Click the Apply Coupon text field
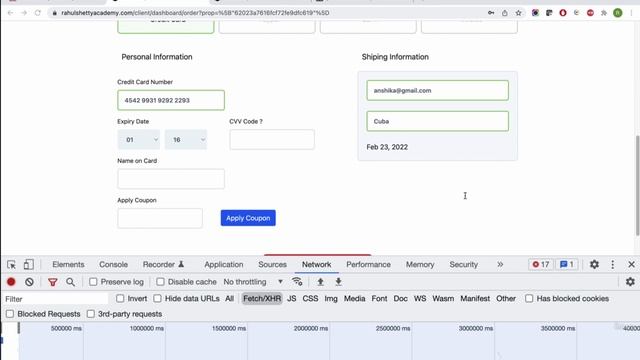Viewport: 640px width, 360px height. coord(160,218)
